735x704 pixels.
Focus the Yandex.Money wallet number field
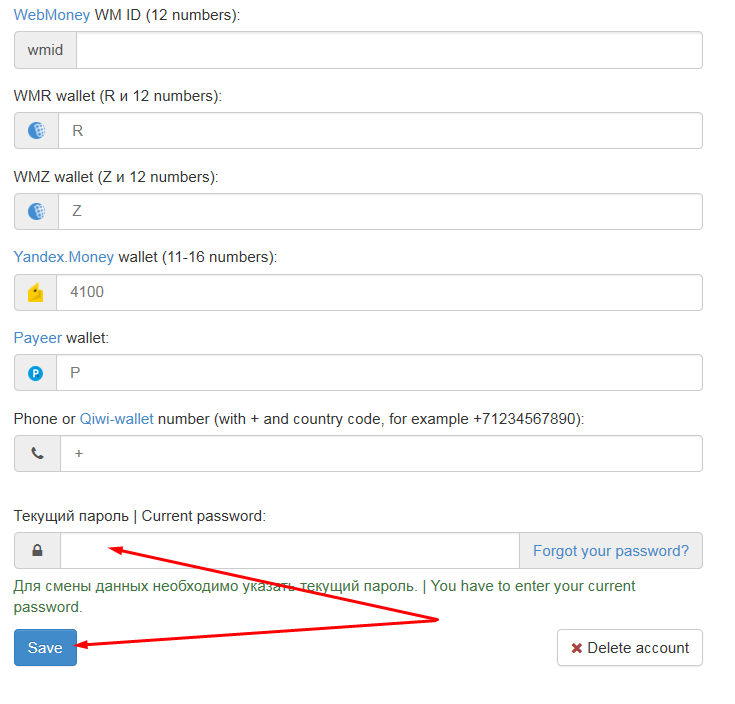[x=380, y=293]
